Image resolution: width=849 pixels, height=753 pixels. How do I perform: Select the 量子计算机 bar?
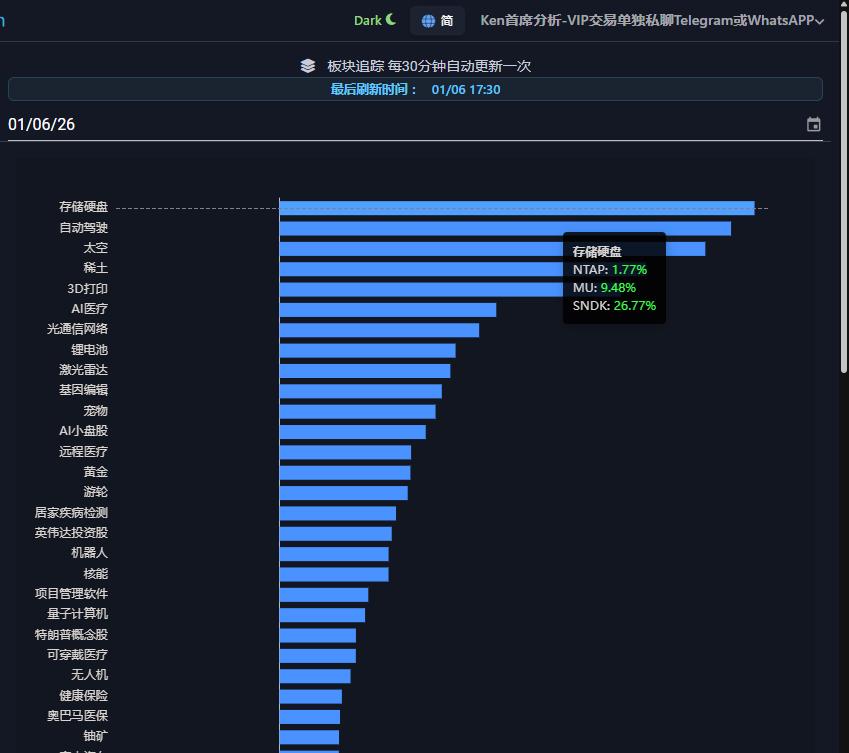click(x=321, y=614)
